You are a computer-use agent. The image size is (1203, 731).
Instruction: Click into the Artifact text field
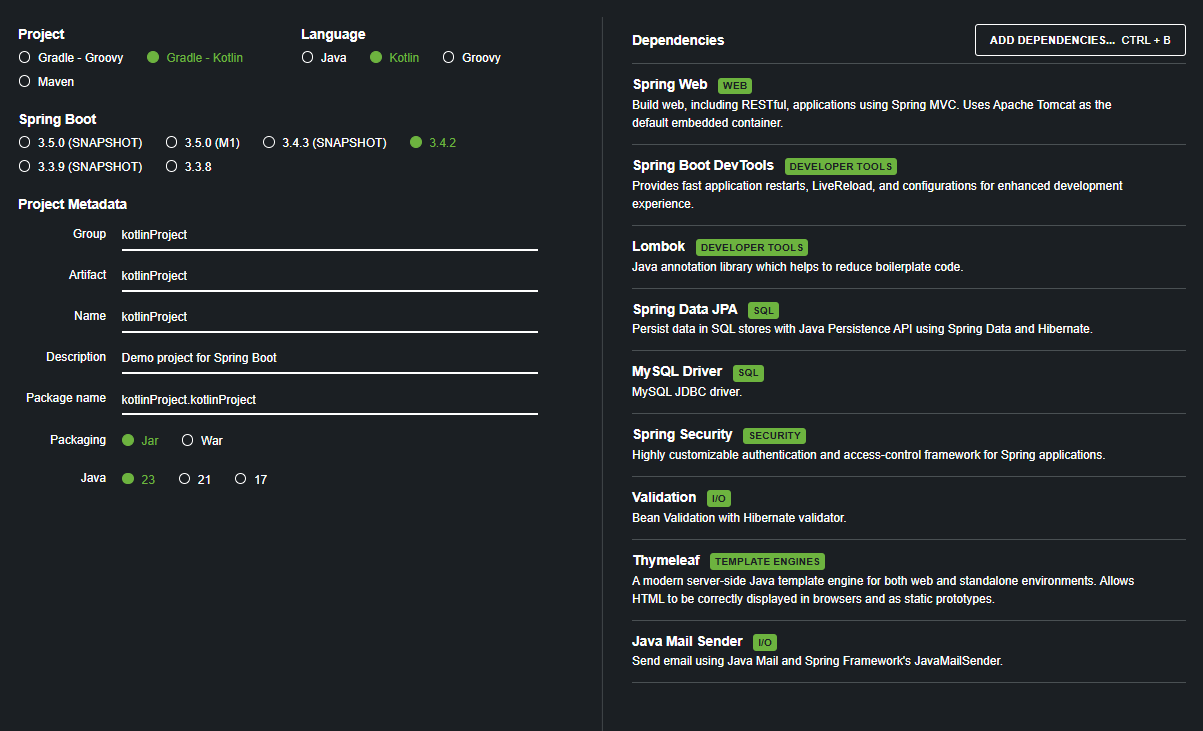pyautogui.click(x=328, y=277)
